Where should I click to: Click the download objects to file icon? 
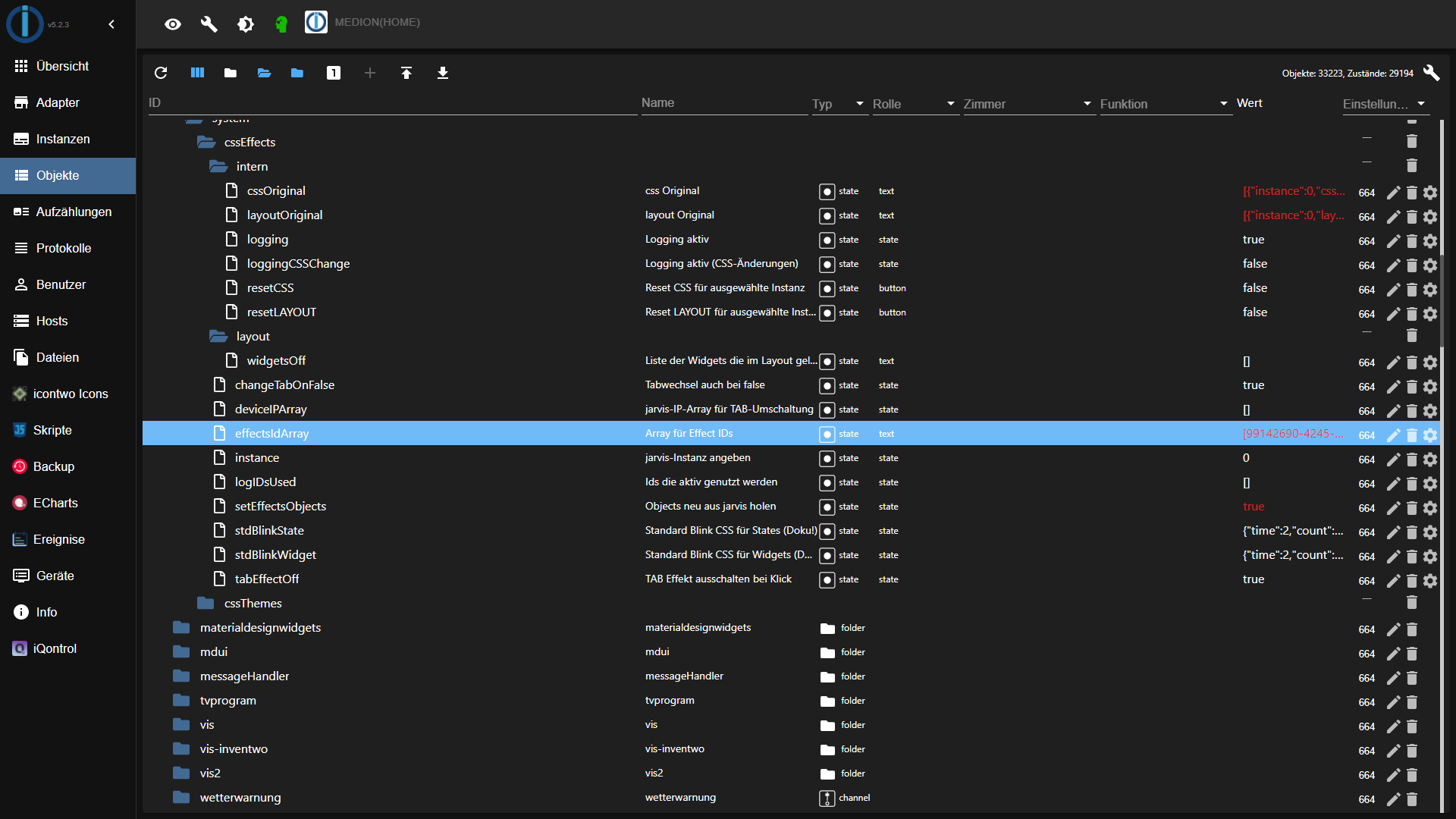point(443,73)
